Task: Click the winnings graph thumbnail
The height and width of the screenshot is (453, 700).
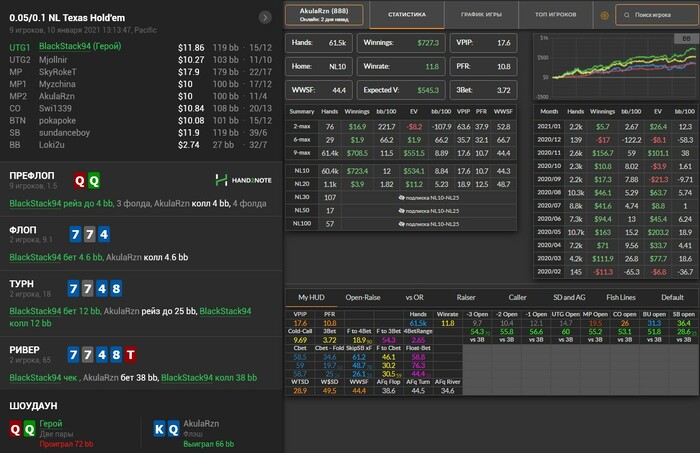Action: point(616,66)
